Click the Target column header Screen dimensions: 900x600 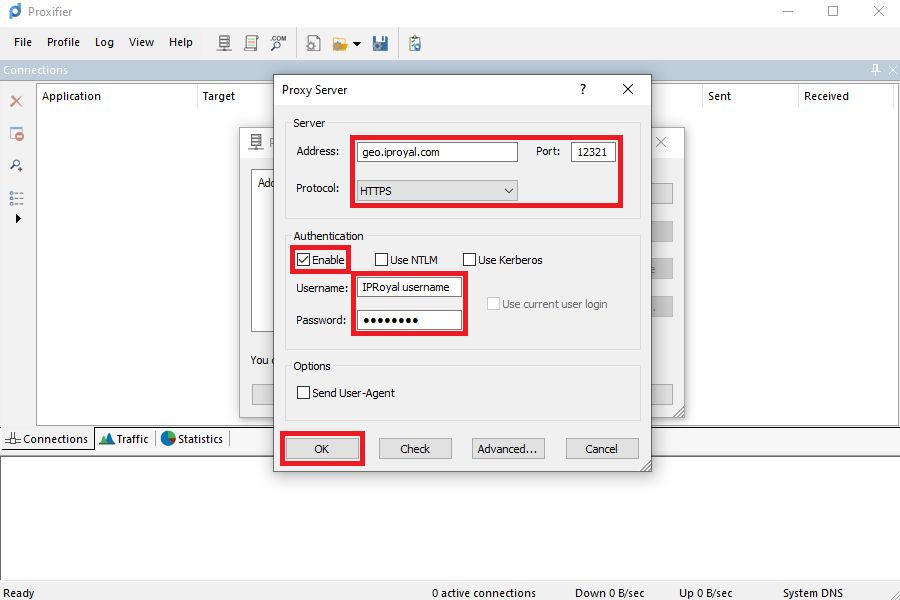coord(236,96)
